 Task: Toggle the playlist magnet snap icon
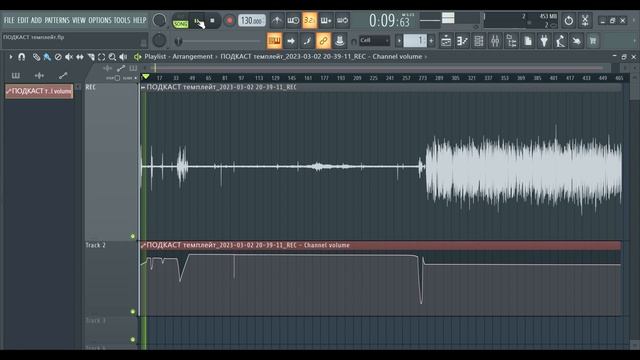pyautogui.click(x=22, y=57)
